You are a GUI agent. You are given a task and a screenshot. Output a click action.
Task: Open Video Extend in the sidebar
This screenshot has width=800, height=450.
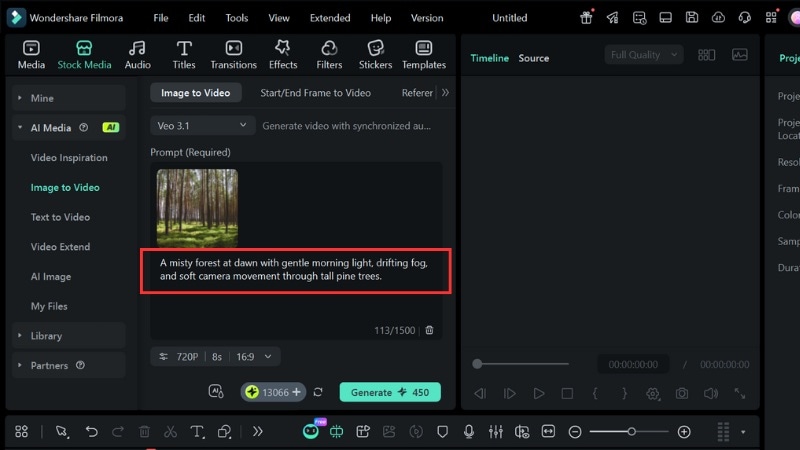60,246
